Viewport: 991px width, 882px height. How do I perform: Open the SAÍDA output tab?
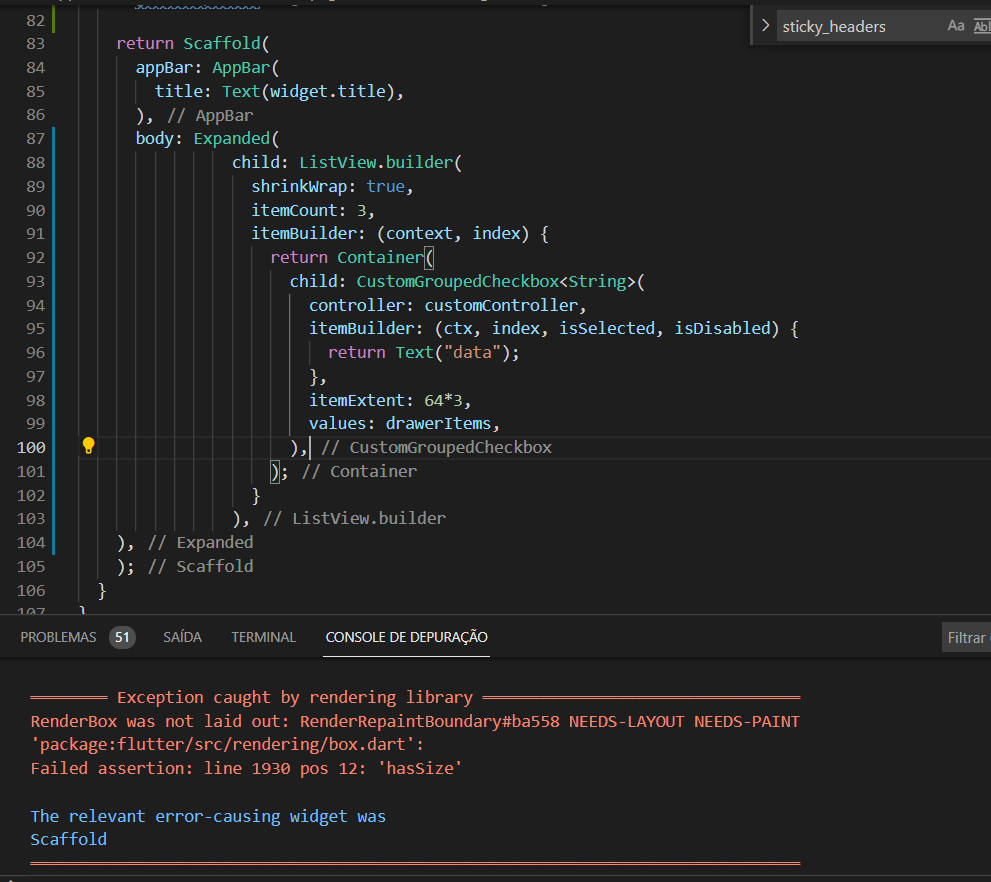click(x=182, y=636)
